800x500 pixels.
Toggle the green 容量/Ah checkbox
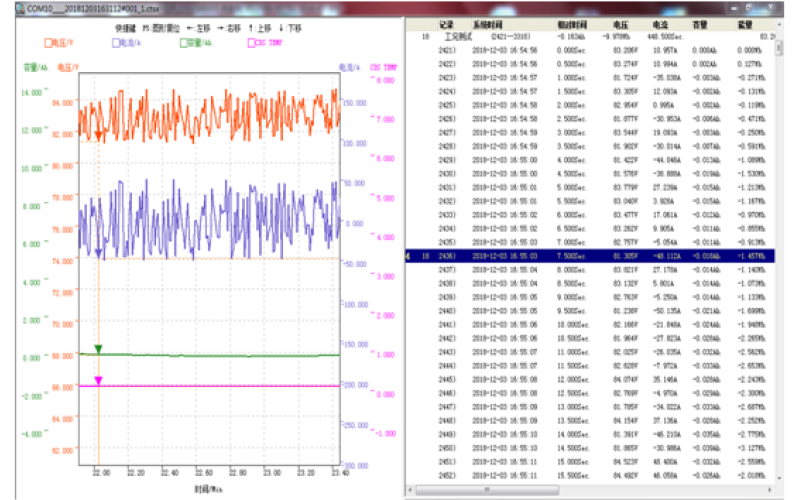pos(184,43)
